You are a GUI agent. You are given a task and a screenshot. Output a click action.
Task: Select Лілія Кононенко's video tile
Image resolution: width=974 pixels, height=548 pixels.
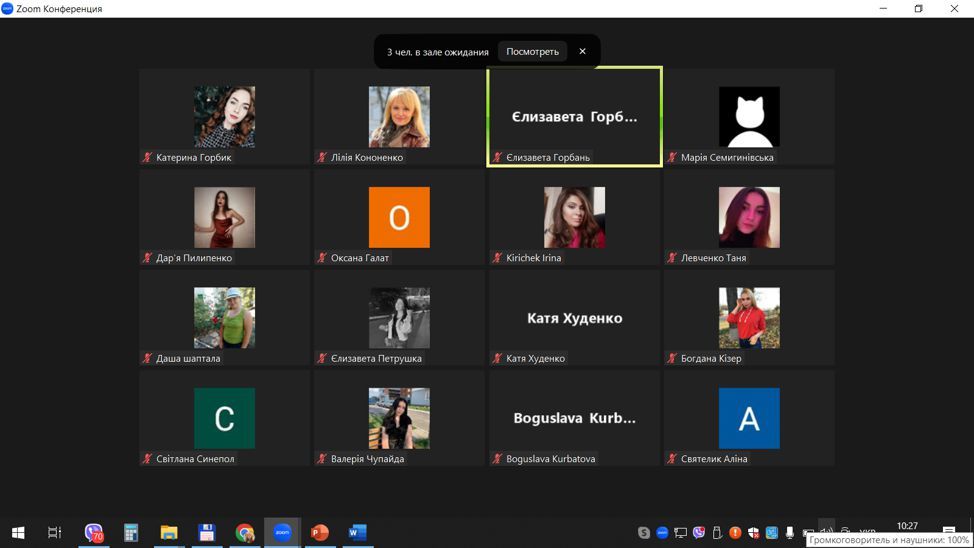click(399, 117)
